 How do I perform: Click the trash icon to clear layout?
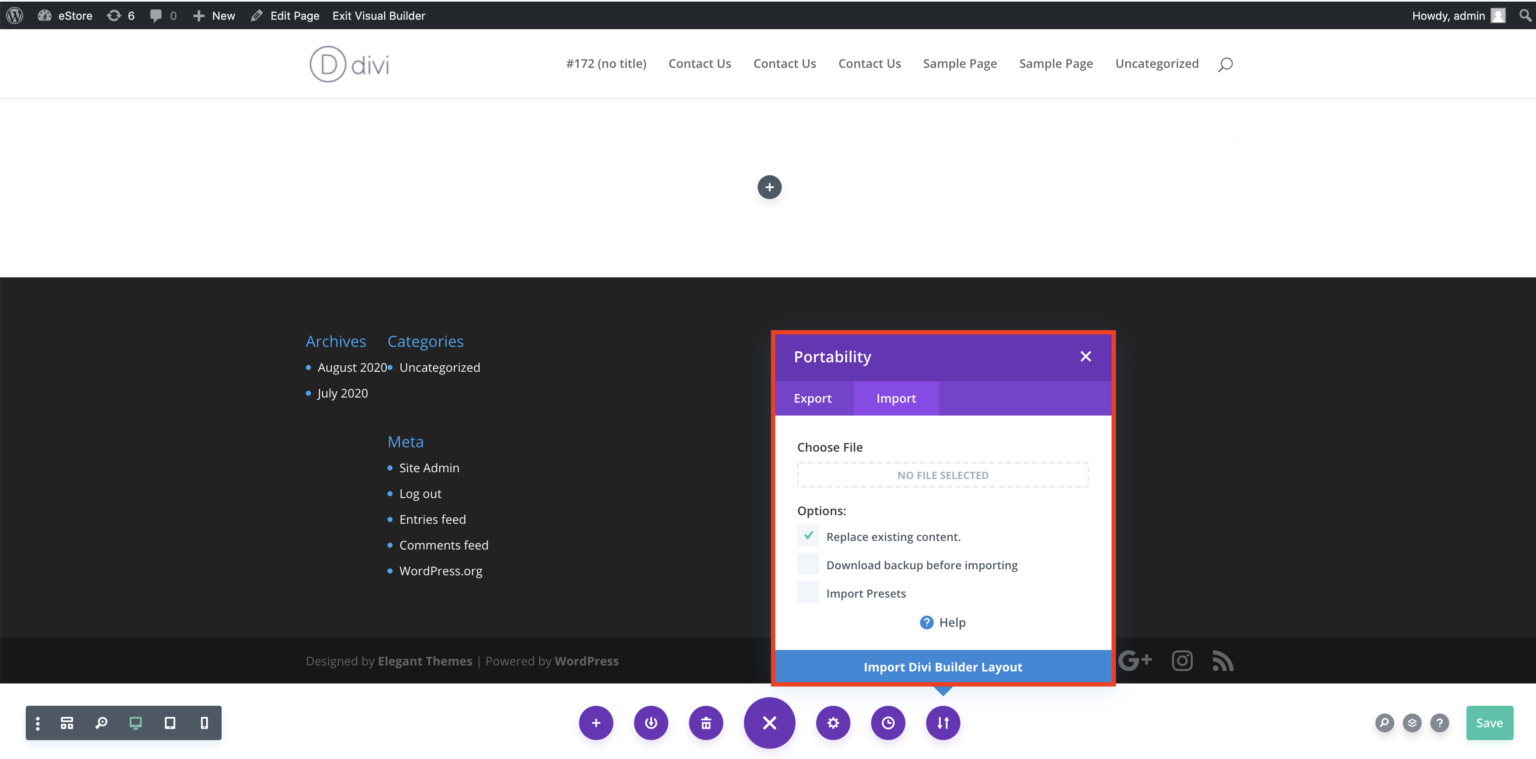coord(706,723)
